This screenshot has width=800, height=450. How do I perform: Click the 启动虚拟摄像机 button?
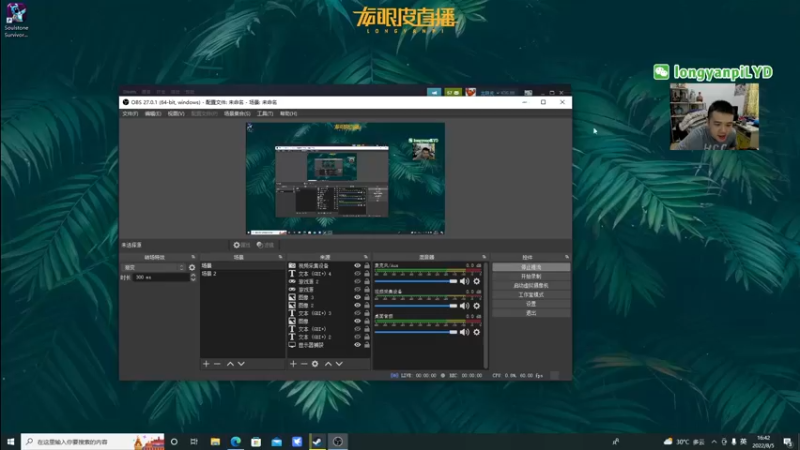point(531,286)
